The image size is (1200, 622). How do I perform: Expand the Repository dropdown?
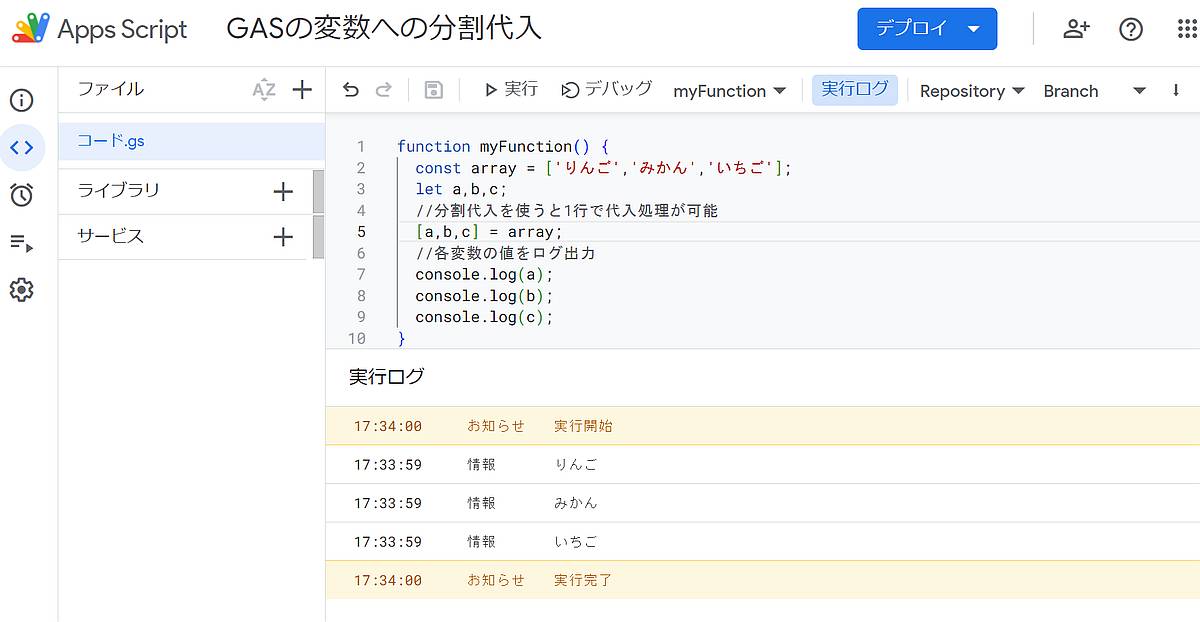(972, 91)
